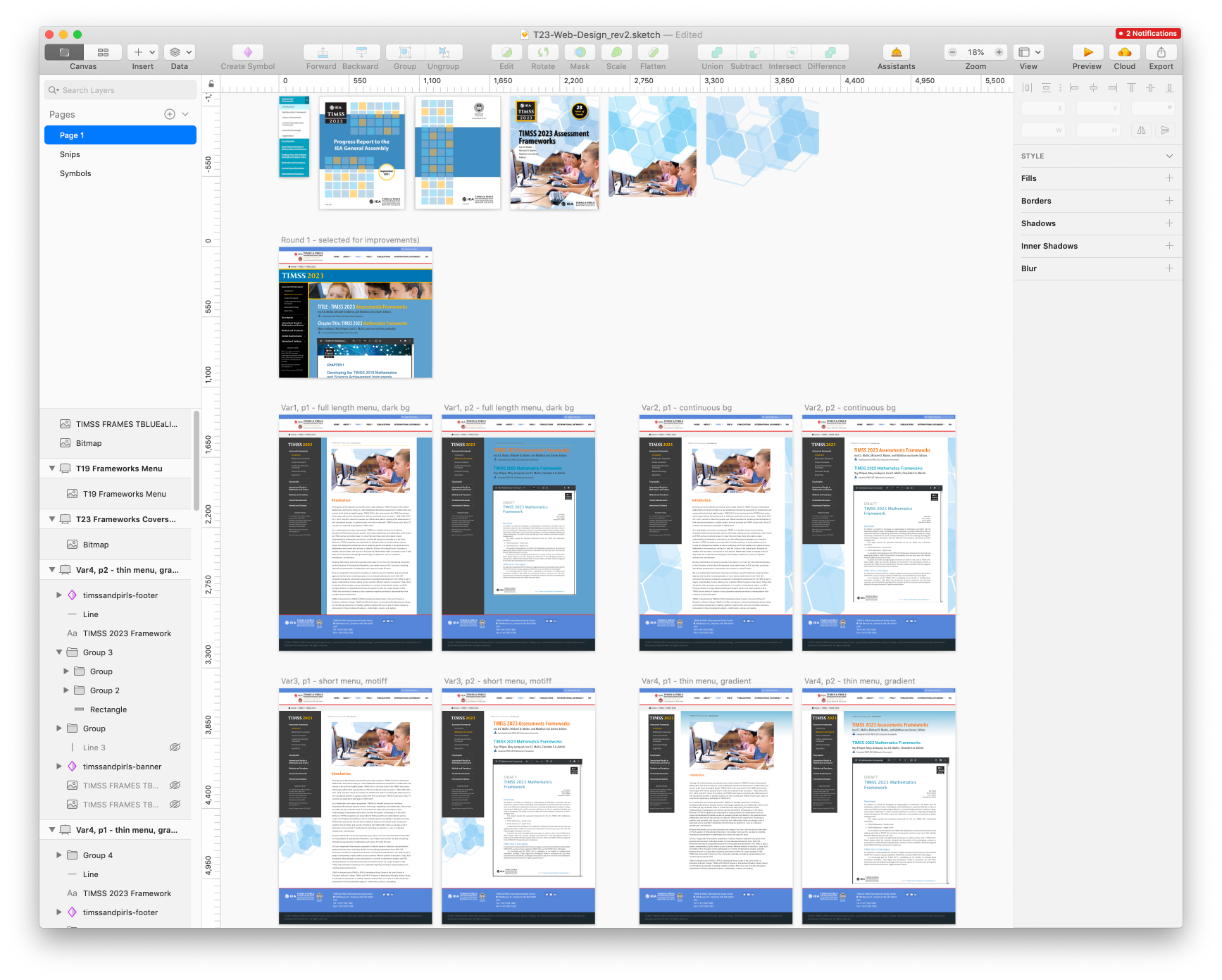1222x980 pixels.
Task: Collapse the Group 3 layer
Action: (59, 652)
